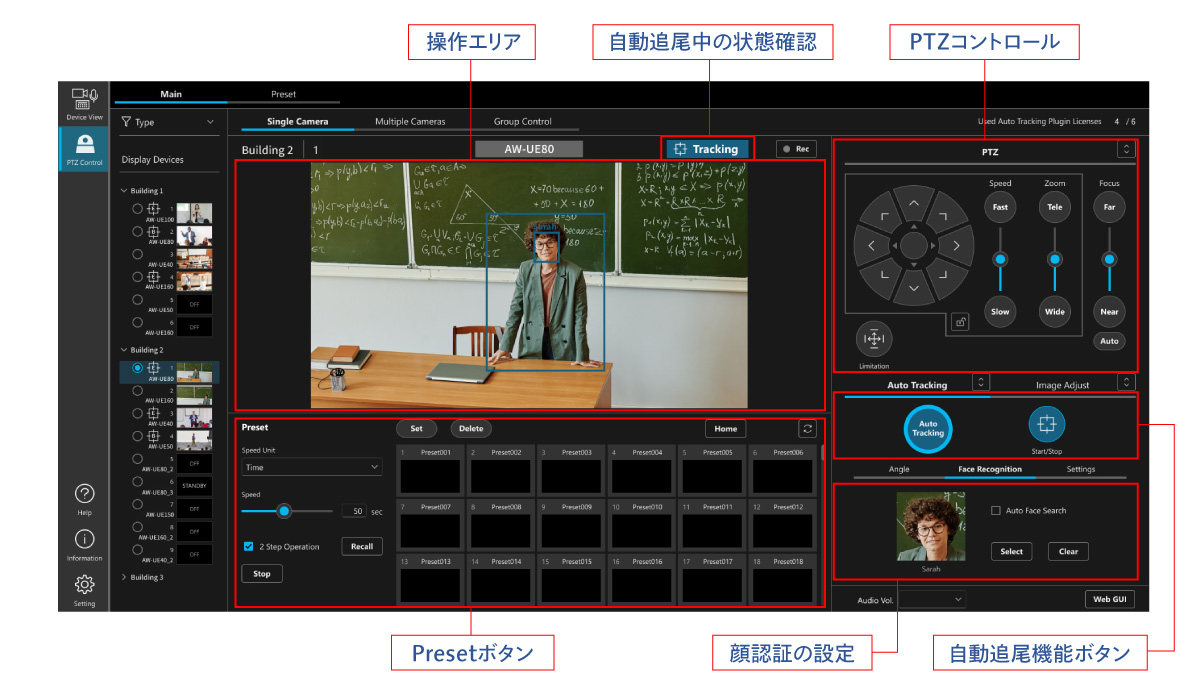Switch to the Multiple Cameras tab
1200x695 pixels.
click(x=410, y=122)
